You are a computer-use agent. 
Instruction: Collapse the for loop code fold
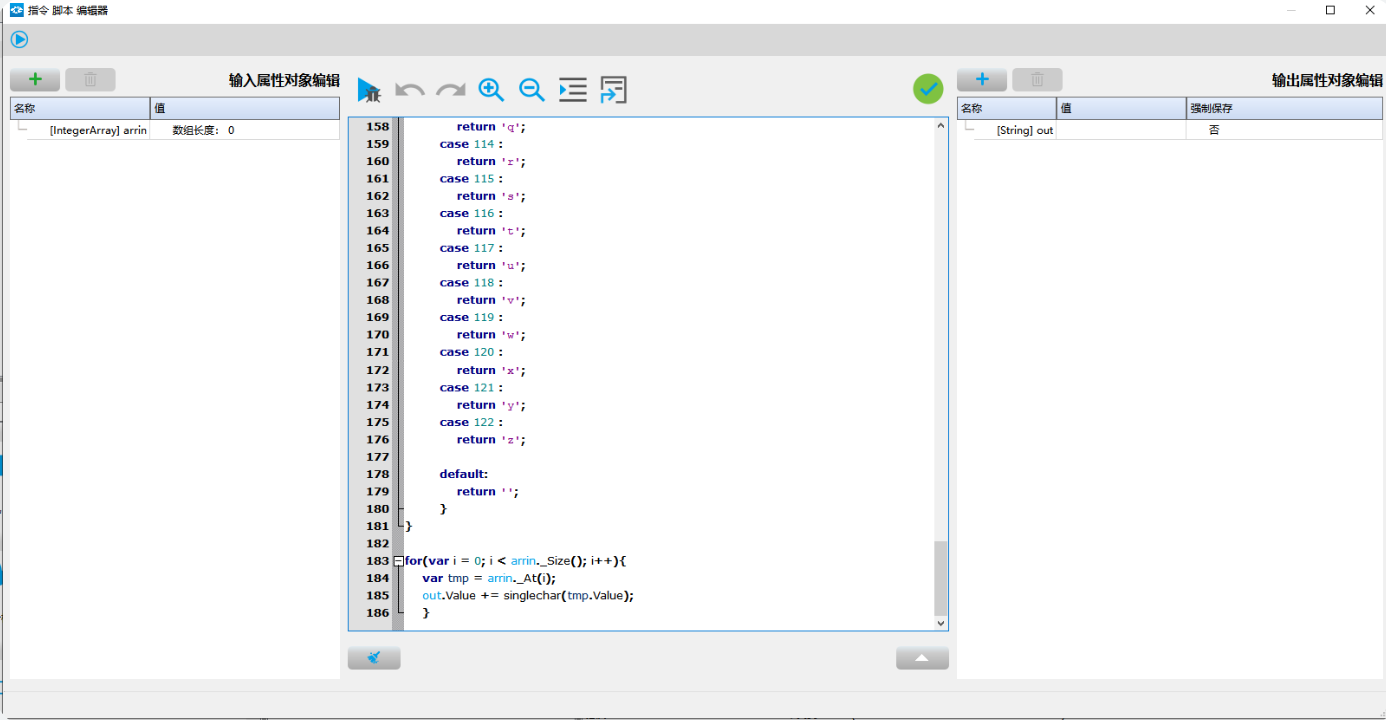398,561
